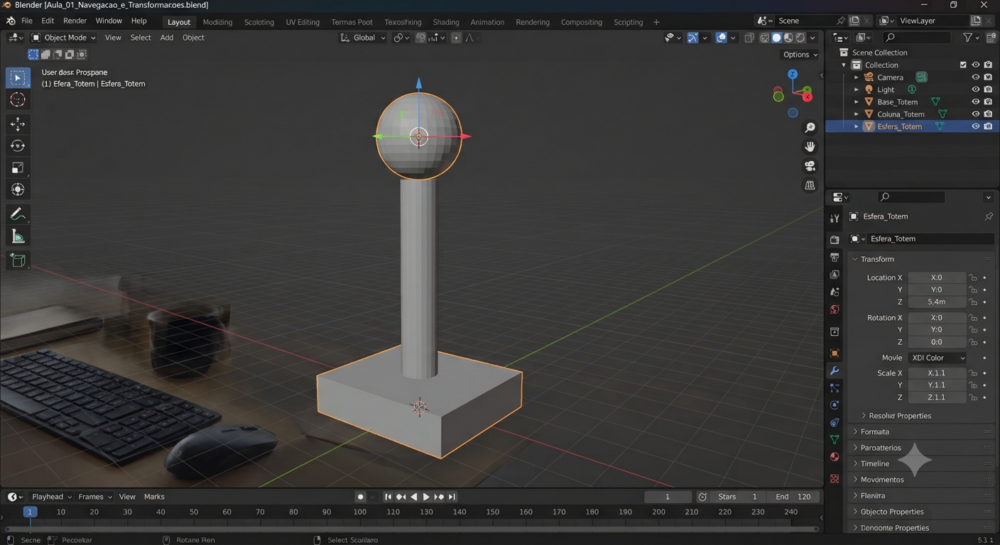The height and width of the screenshot is (545, 1000).
Task: Click the outliner filter funnel icon
Action: pos(968,38)
